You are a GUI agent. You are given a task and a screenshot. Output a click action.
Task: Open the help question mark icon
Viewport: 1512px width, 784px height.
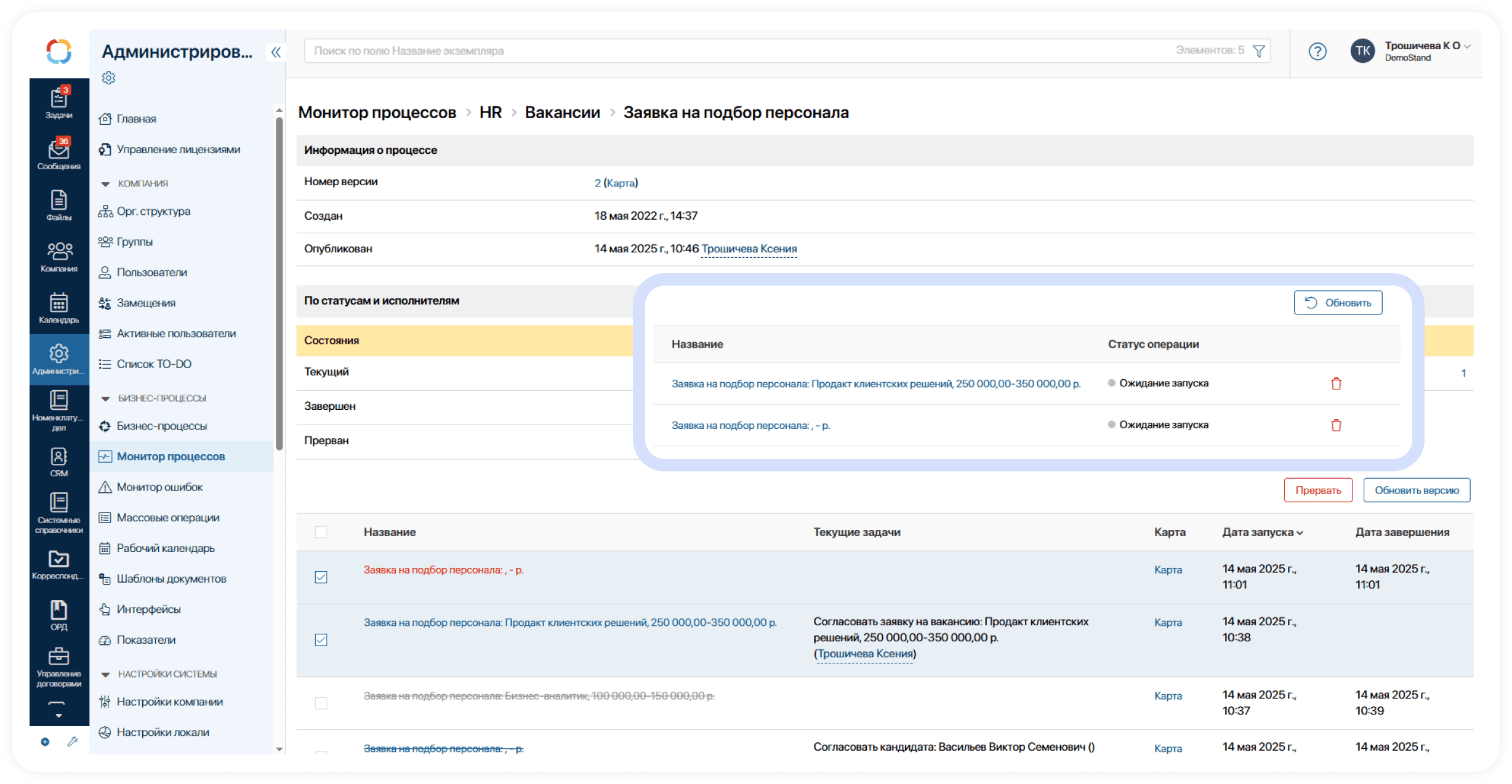click(x=1317, y=51)
